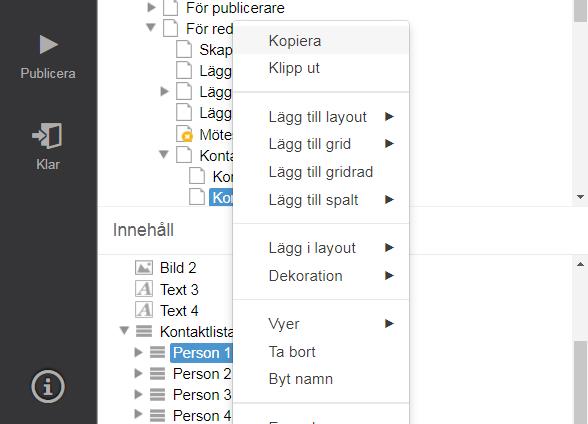Screen dimensions: 588x424
Task: Click the Skap page icon
Action: coord(184,49)
